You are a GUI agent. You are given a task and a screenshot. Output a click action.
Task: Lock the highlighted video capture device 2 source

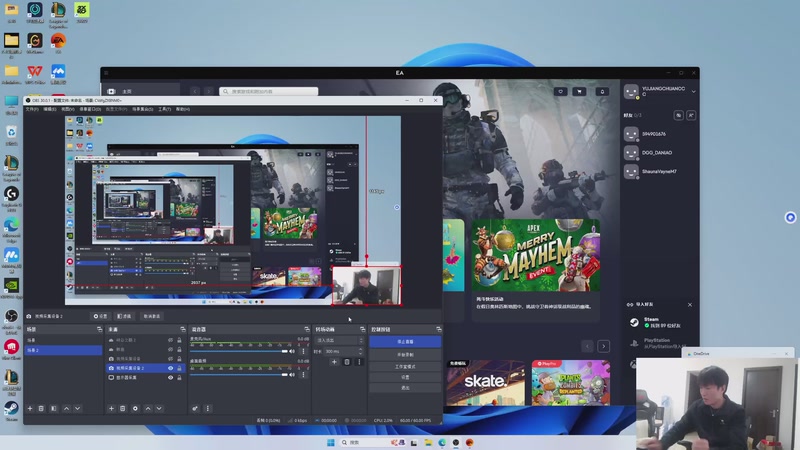pyautogui.click(x=179, y=368)
